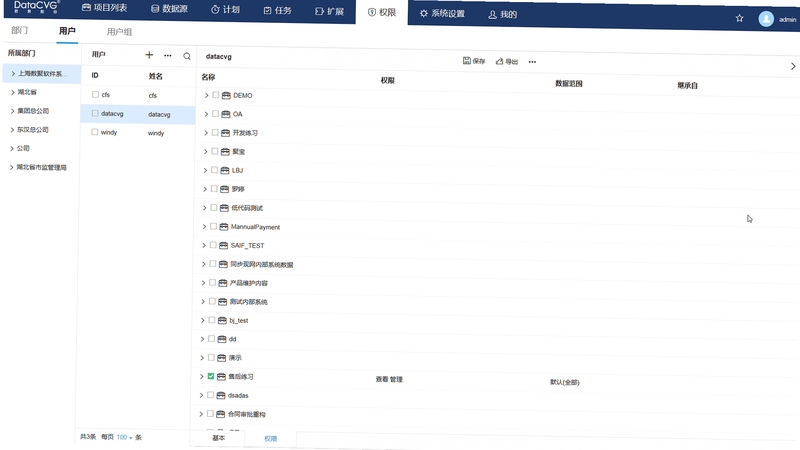Click the right collapse arrow on panel edge
Viewport: 800px width, 450px height.
793,66
